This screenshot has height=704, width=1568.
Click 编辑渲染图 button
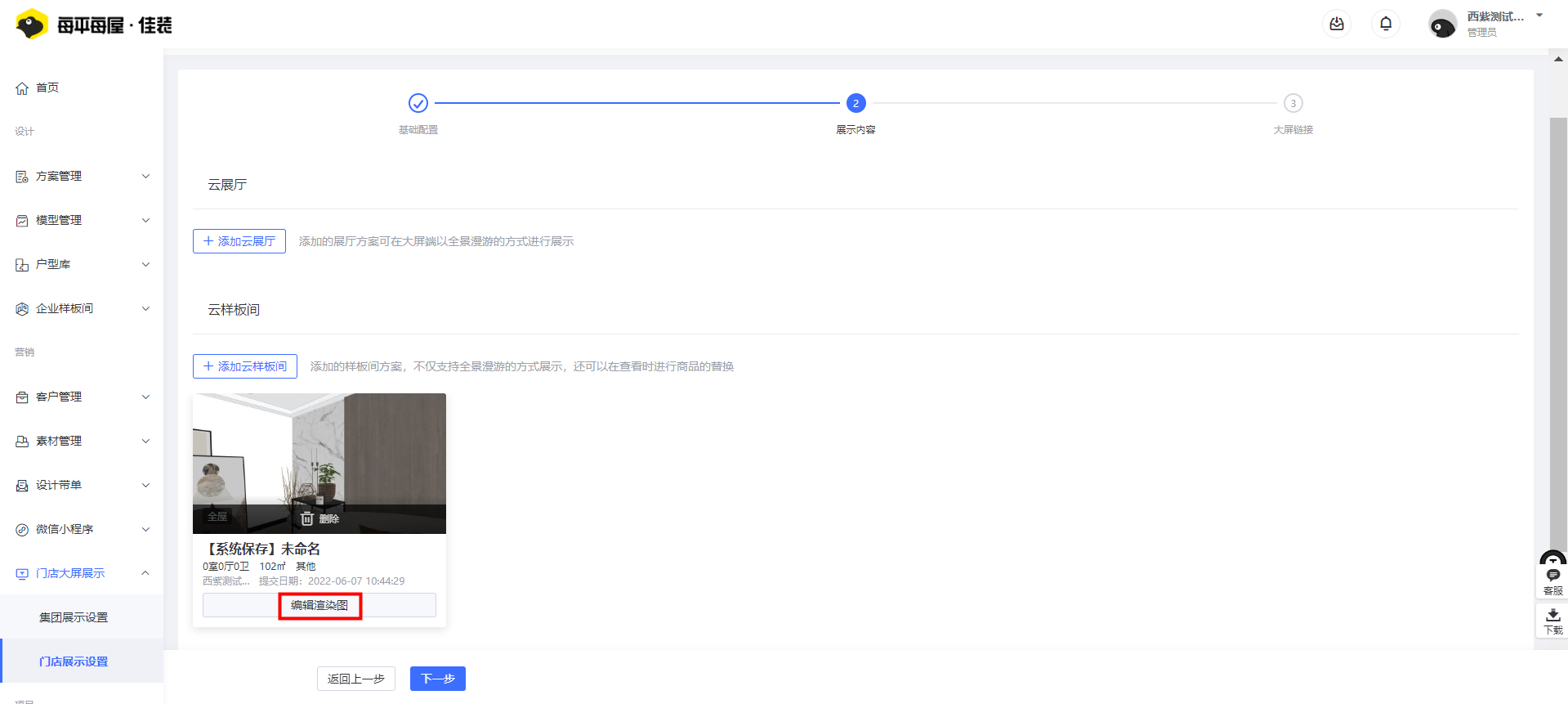coord(319,605)
